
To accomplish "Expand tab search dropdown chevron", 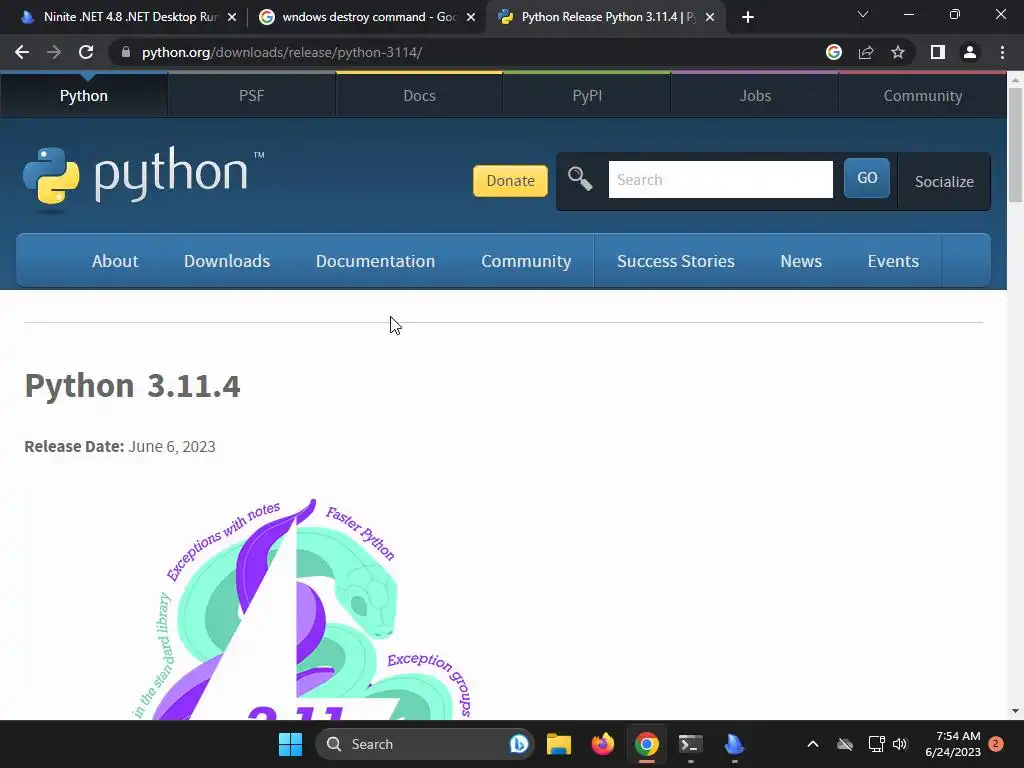I will point(863,14).
